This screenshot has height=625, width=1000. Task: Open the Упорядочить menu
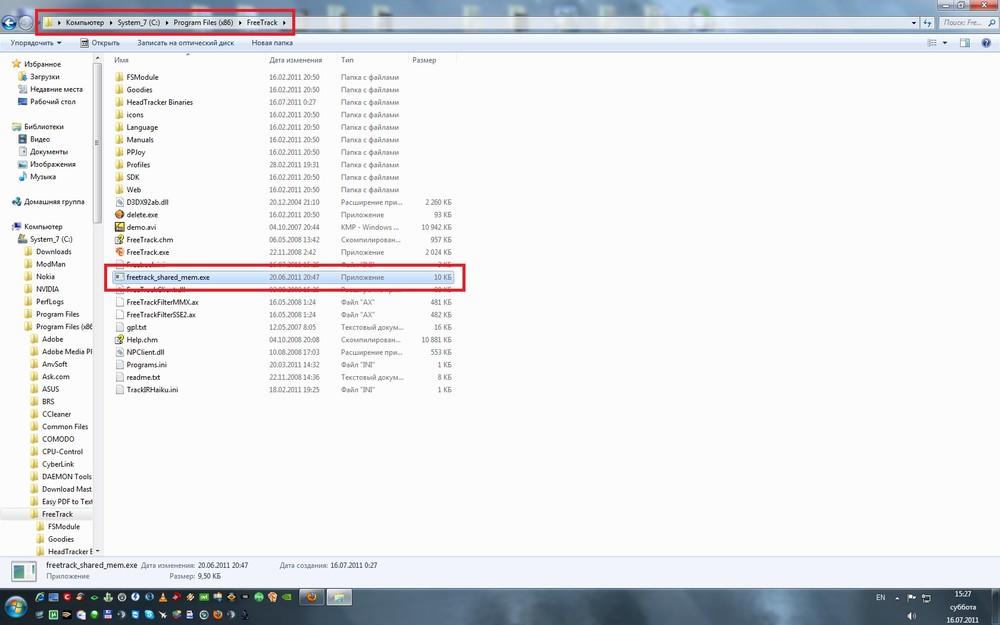click(36, 43)
